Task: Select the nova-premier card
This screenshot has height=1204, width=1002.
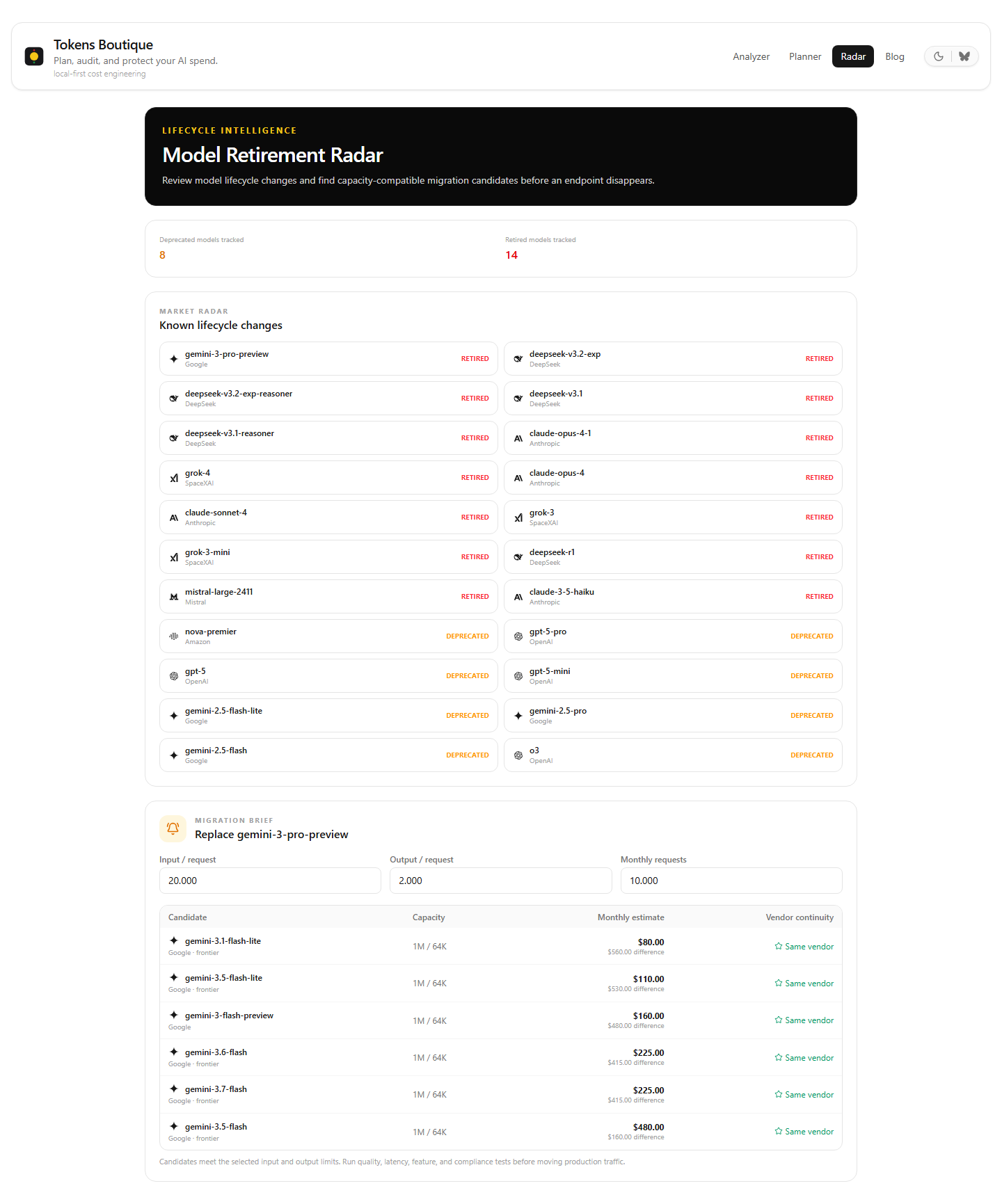Action: (x=328, y=636)
